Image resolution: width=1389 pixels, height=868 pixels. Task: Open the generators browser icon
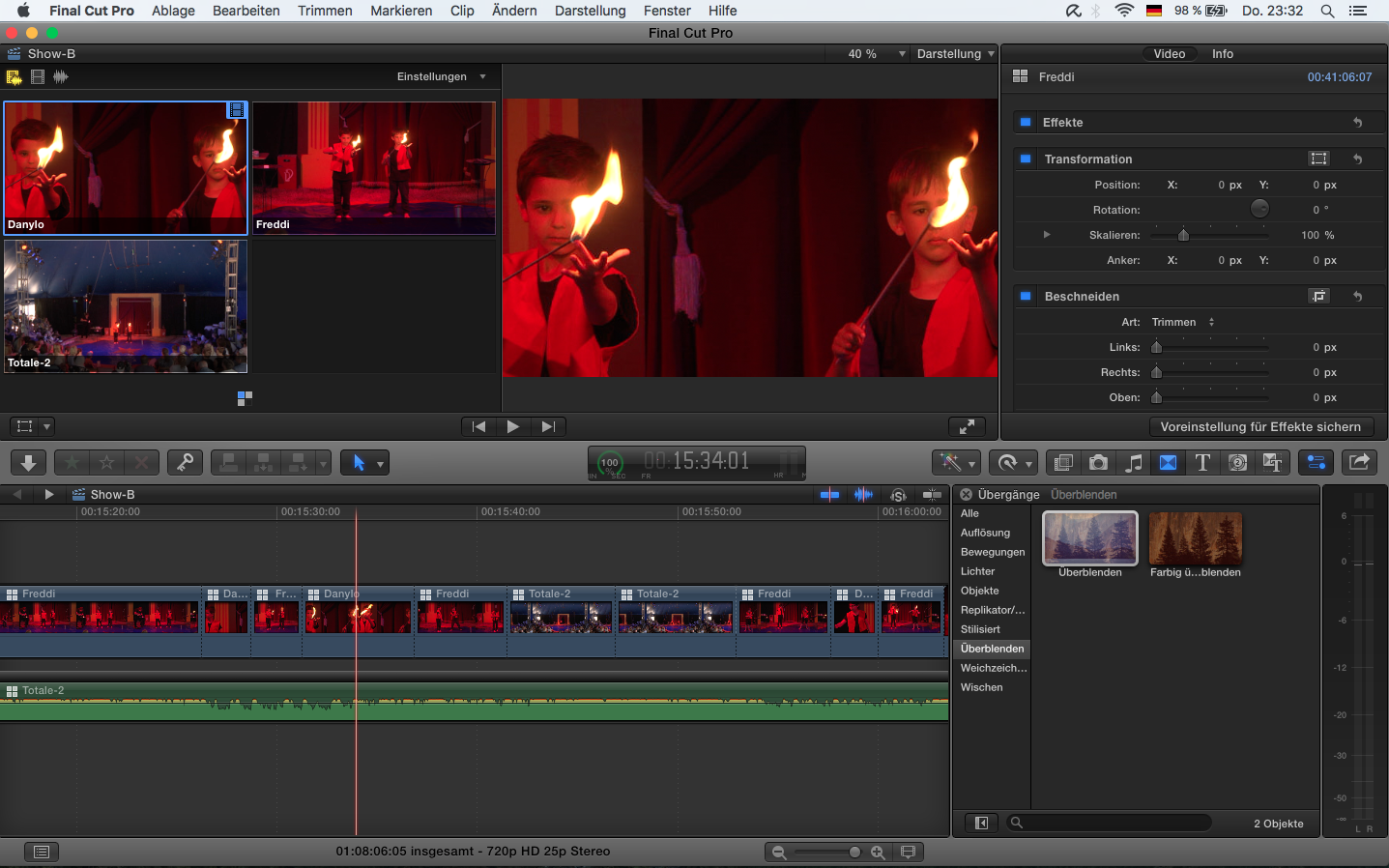tap(1237, 463)
